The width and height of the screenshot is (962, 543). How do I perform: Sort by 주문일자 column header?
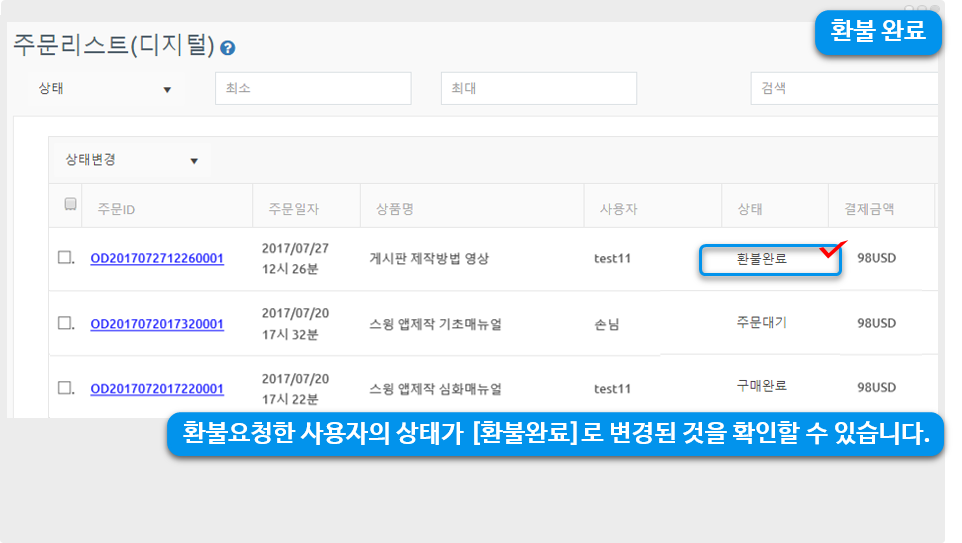point(293,209)
